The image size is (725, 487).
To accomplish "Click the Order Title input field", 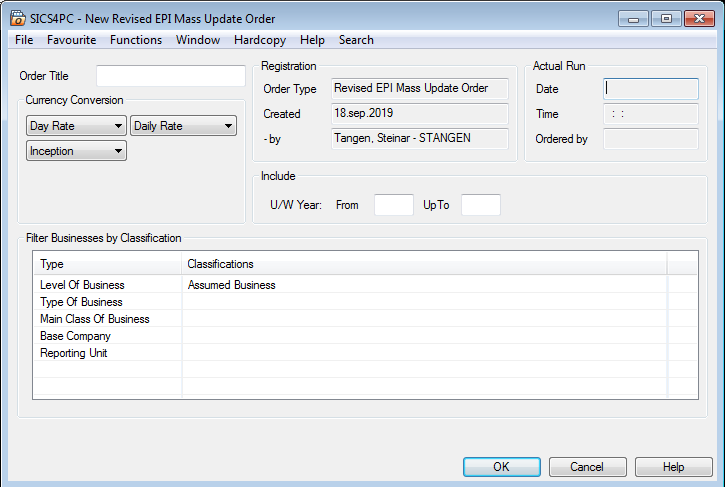I will 171,76.
